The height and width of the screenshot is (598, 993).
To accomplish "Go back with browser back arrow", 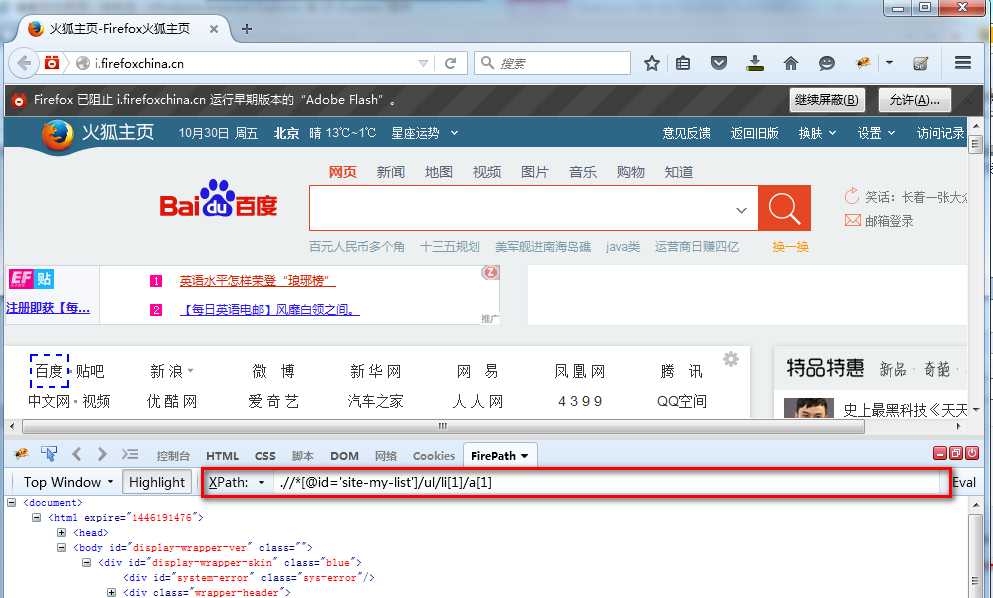I will (24, 63).
